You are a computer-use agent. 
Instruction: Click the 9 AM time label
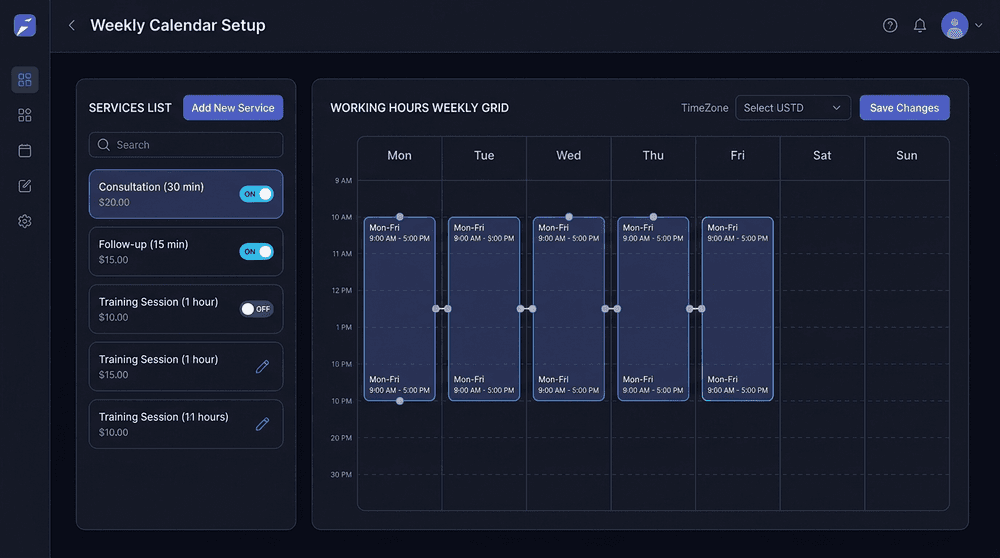point(343,180)
